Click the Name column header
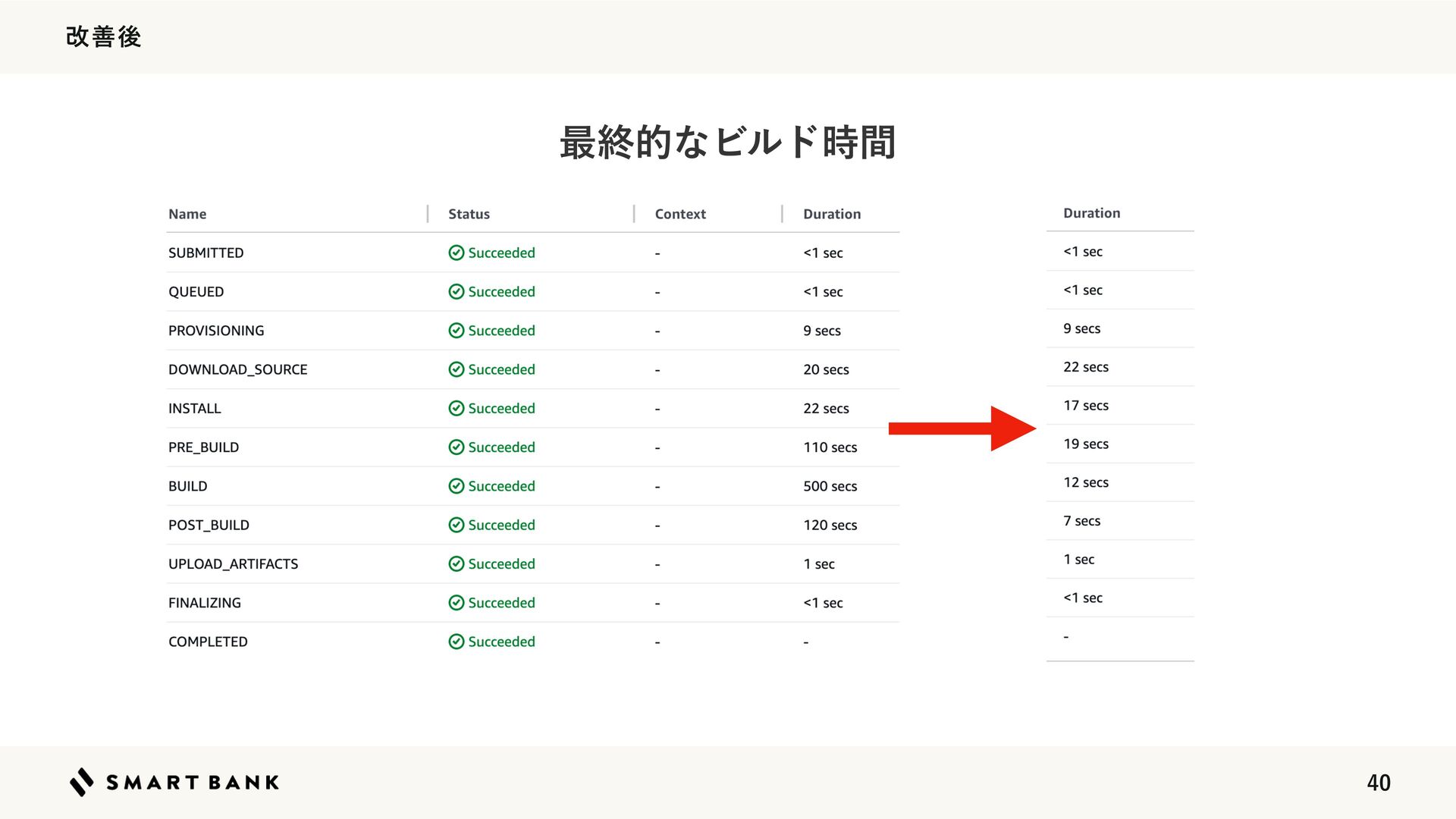 click(187, 214)
